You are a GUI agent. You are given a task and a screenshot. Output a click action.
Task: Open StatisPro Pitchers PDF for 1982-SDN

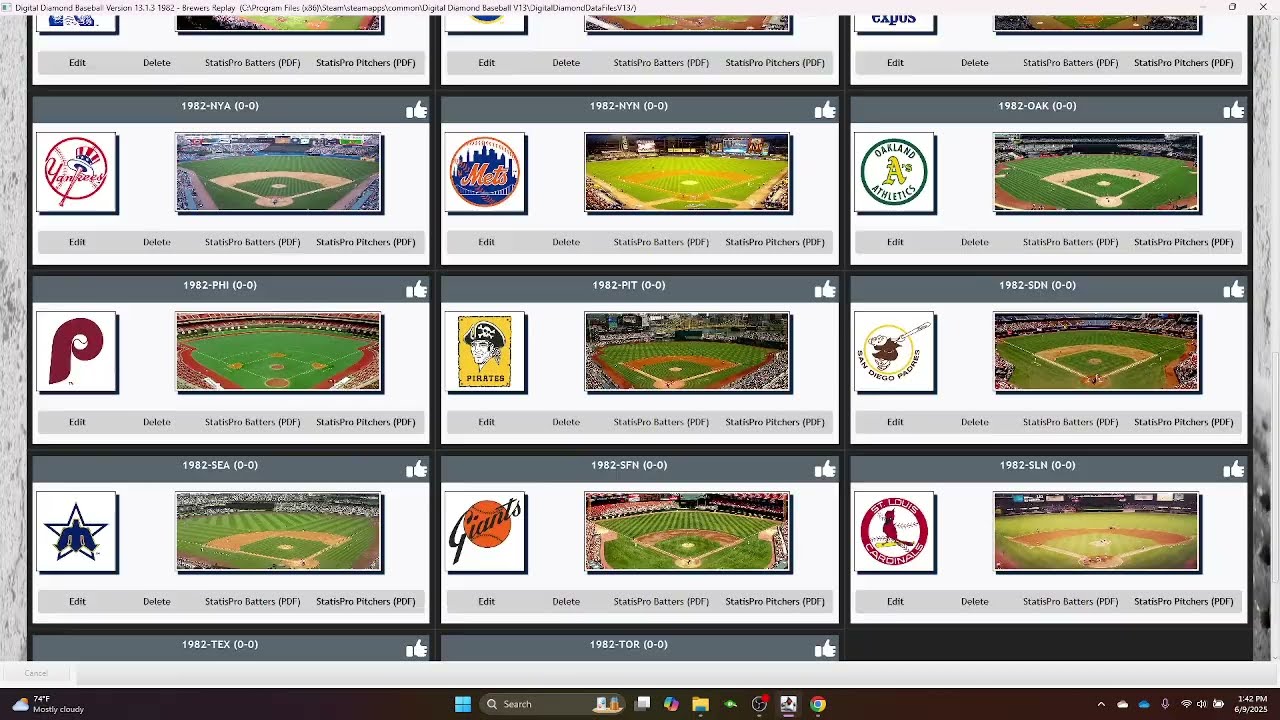coord(1184,422)
